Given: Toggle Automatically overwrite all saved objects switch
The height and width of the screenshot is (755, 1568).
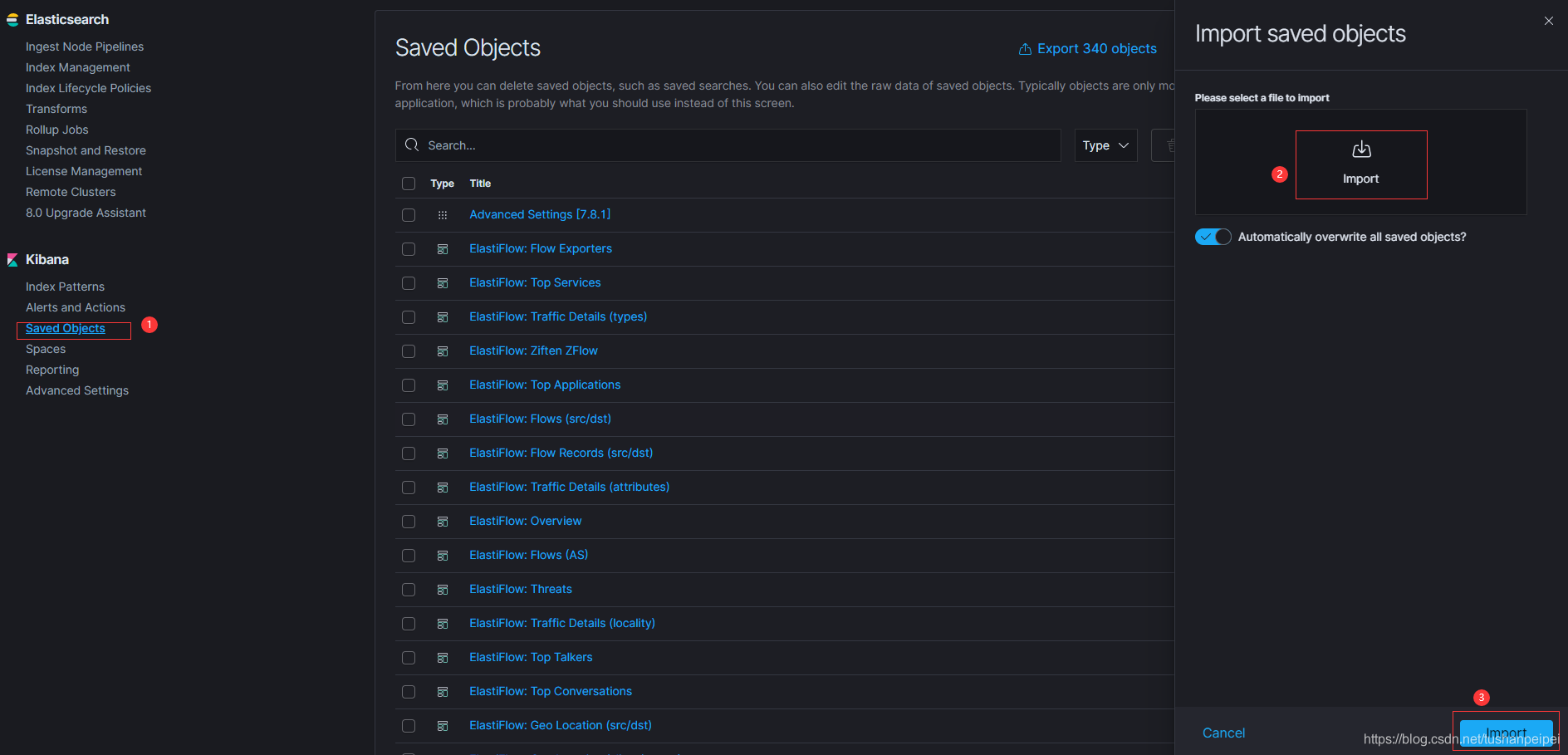Looking at the screenshot, I should pos(1213,237).
